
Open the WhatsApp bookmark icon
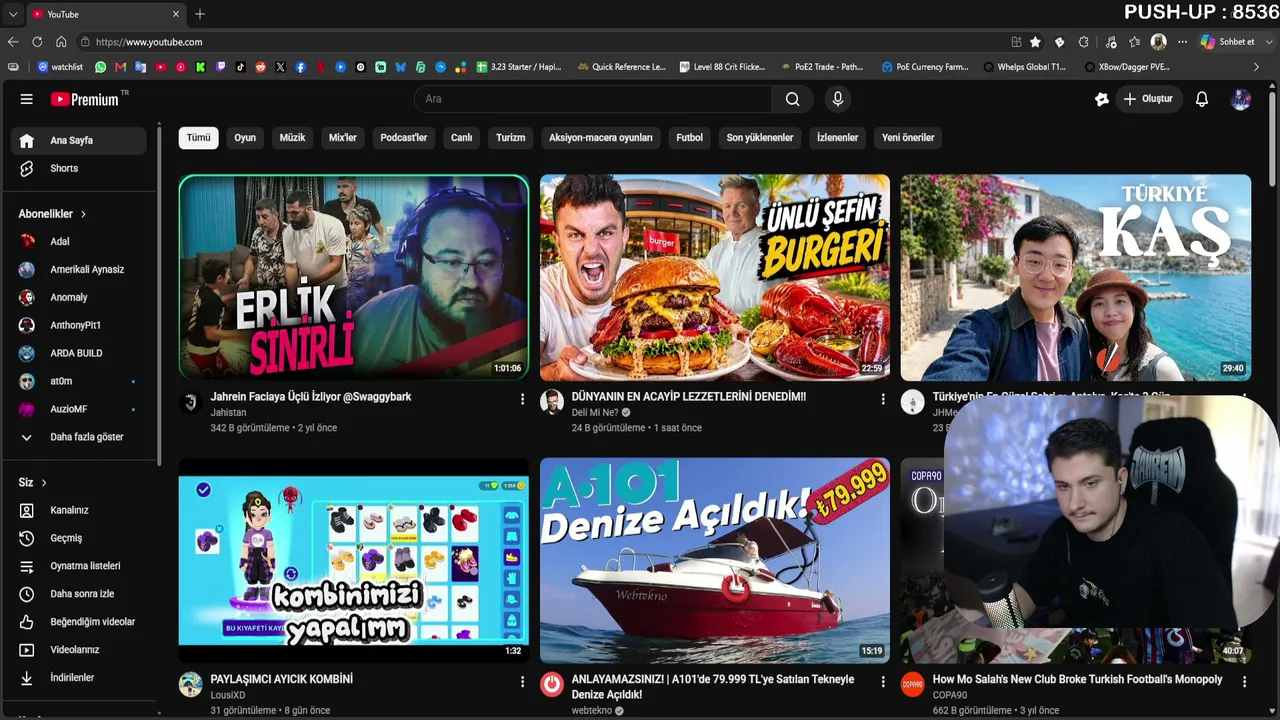coord(100,67)
